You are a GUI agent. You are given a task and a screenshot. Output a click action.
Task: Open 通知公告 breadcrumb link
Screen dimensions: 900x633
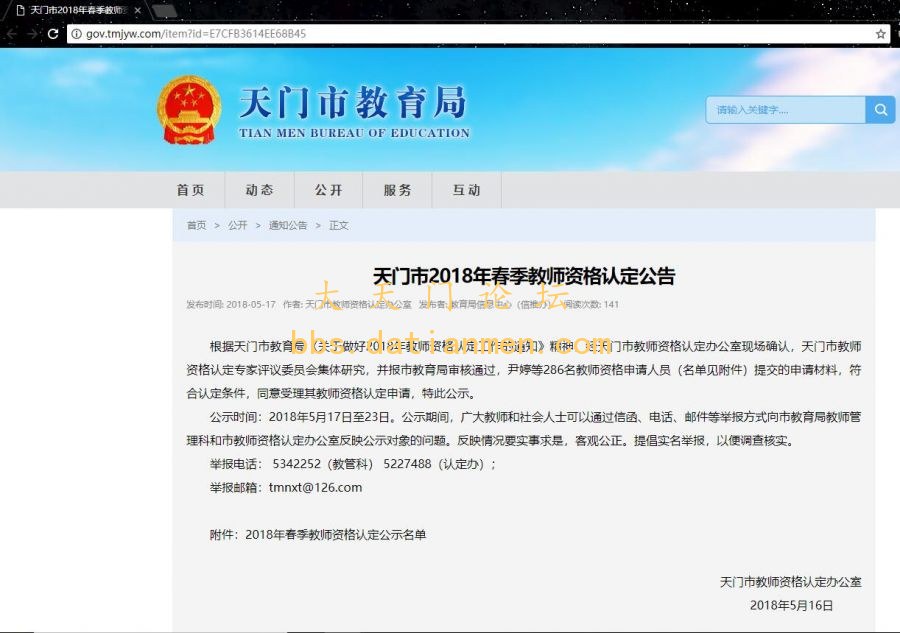coord(288,226)
